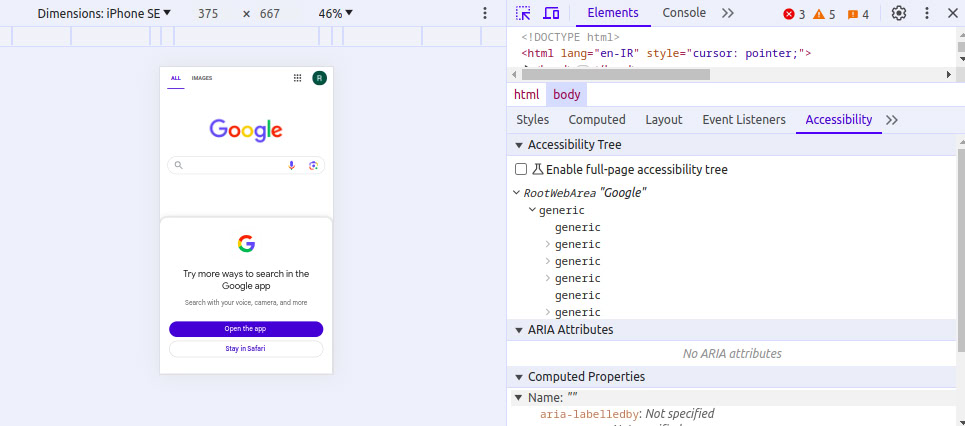Click the full-page tree experiment flask icon
The width and height of the screenshot is (965, 426).
[x=538, y=169]
